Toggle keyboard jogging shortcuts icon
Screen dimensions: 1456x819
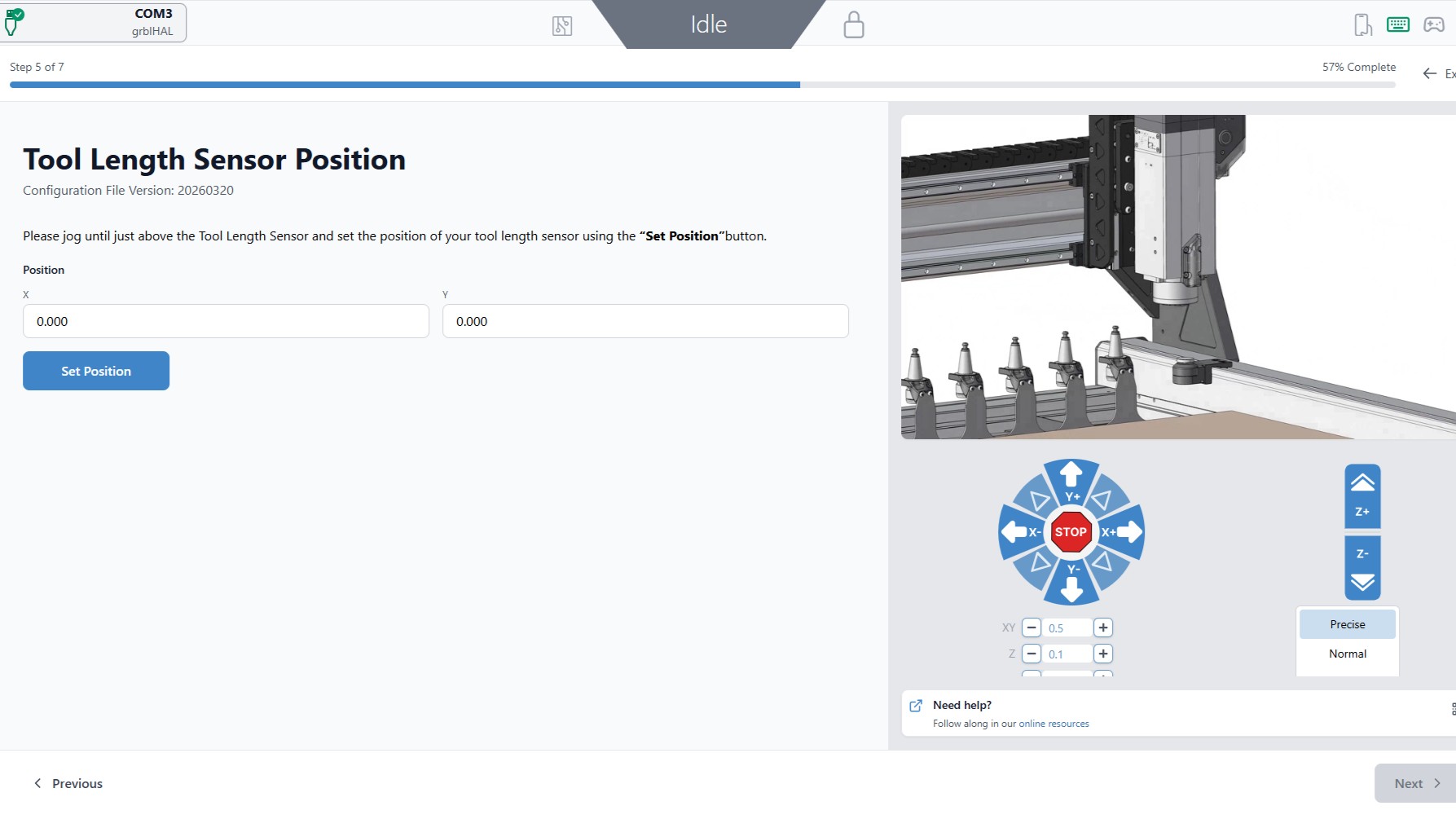coord(1397,24)
